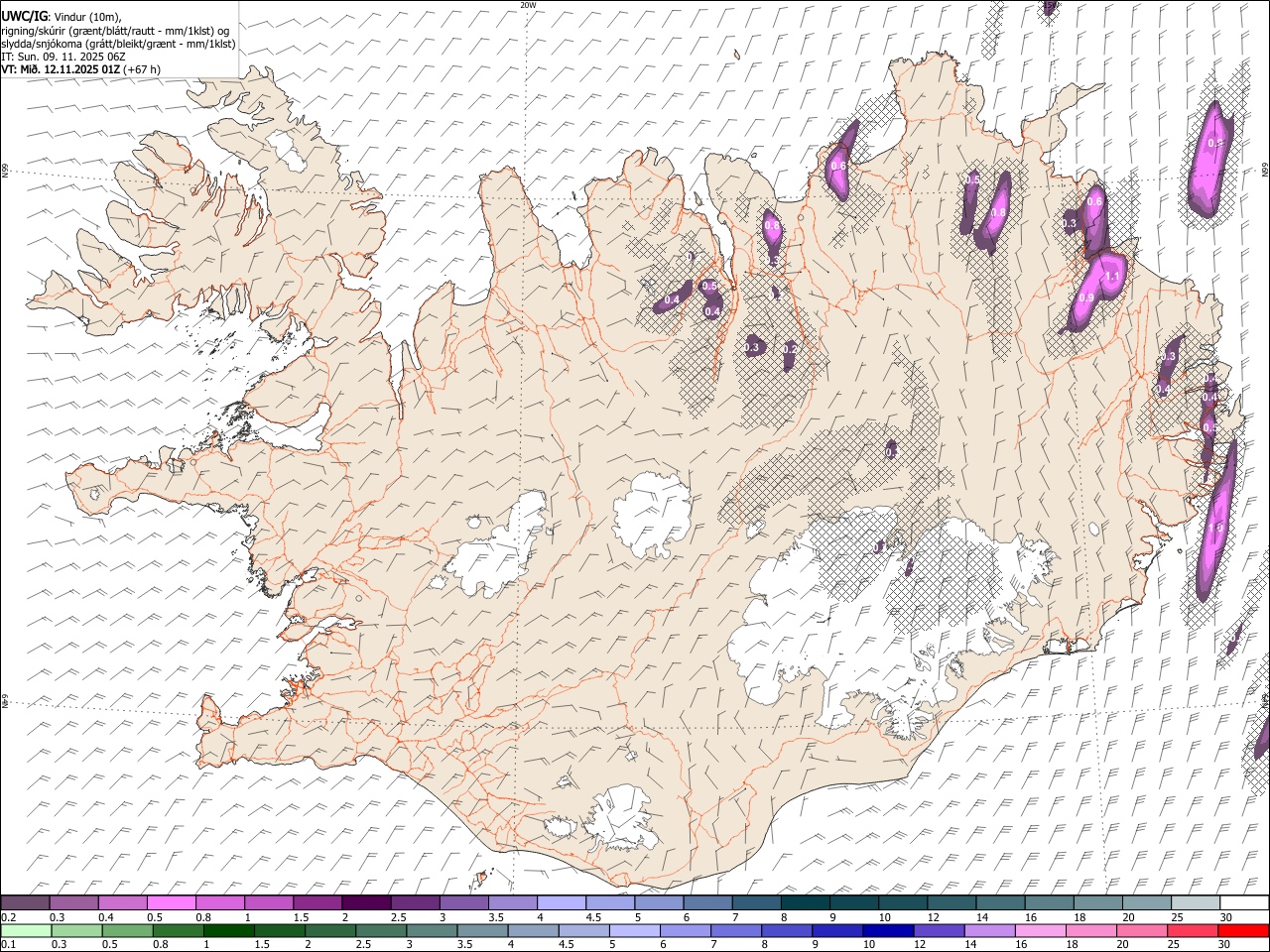The width and height of the screenshot is (1270, 952).
Task: Click the 'VT: Mið. 12.11.2025 01Z (+67 h)' line
Action: (81, 69)
